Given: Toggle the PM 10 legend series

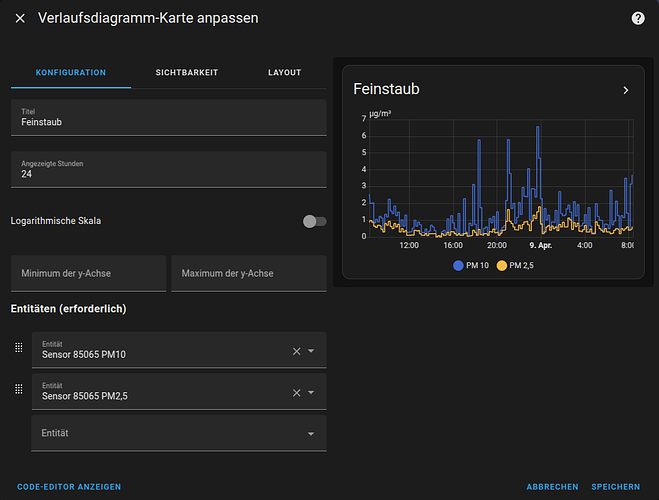Looking at the screenshot, I should [471, 266].
